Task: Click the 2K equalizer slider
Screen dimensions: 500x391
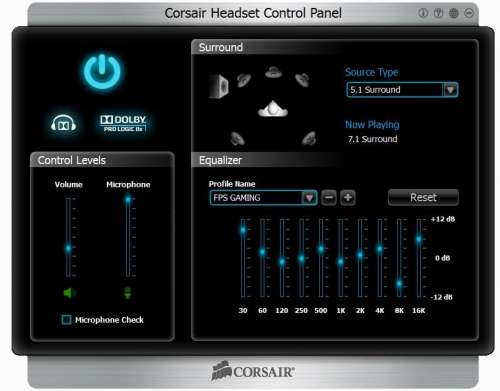Action: pyautogui.click(x=360, y=255)
